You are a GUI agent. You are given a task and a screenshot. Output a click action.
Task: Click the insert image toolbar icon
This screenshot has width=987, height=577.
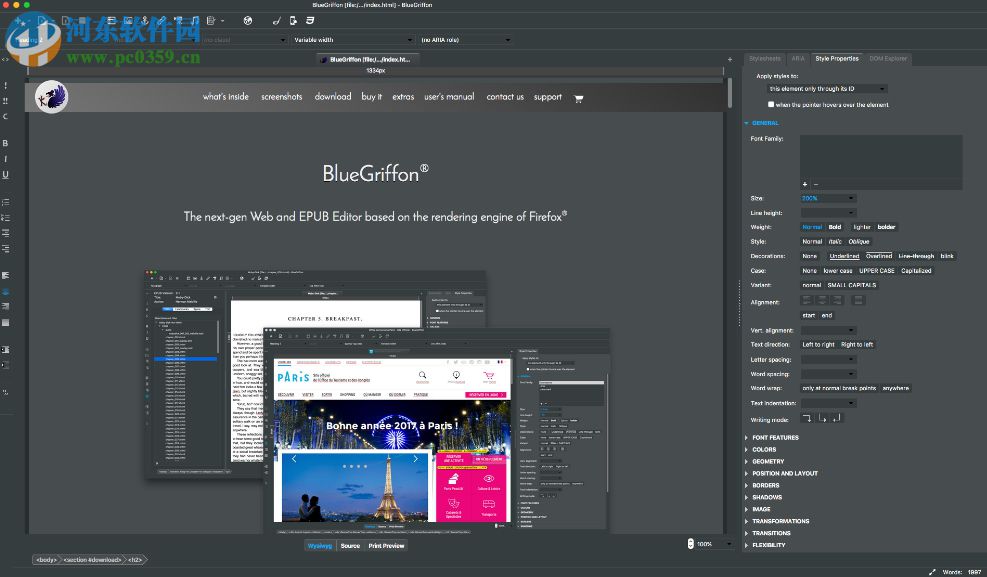[x=128, y=19]
